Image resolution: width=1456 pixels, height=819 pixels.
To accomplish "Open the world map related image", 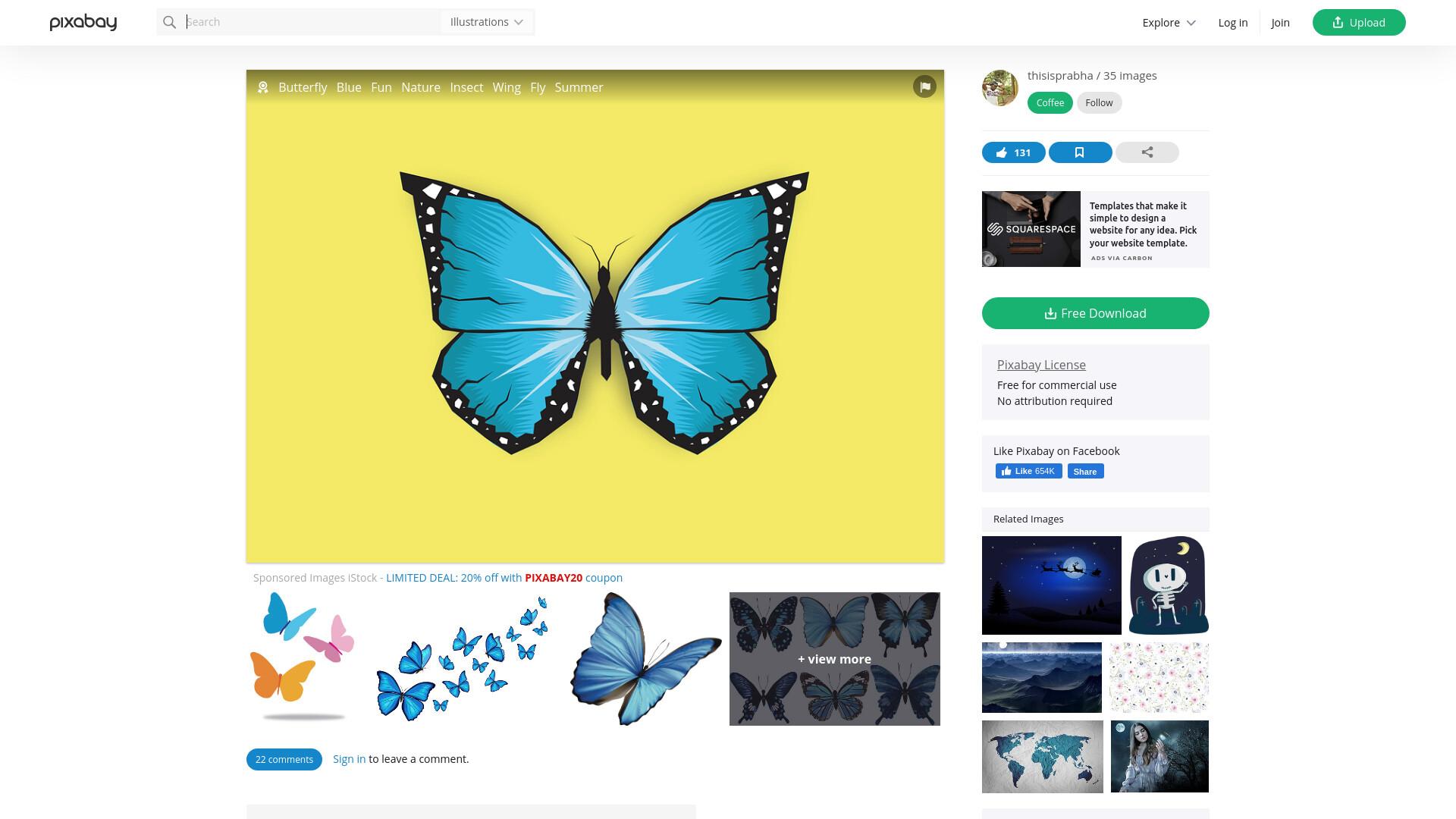I will 1043,757.
